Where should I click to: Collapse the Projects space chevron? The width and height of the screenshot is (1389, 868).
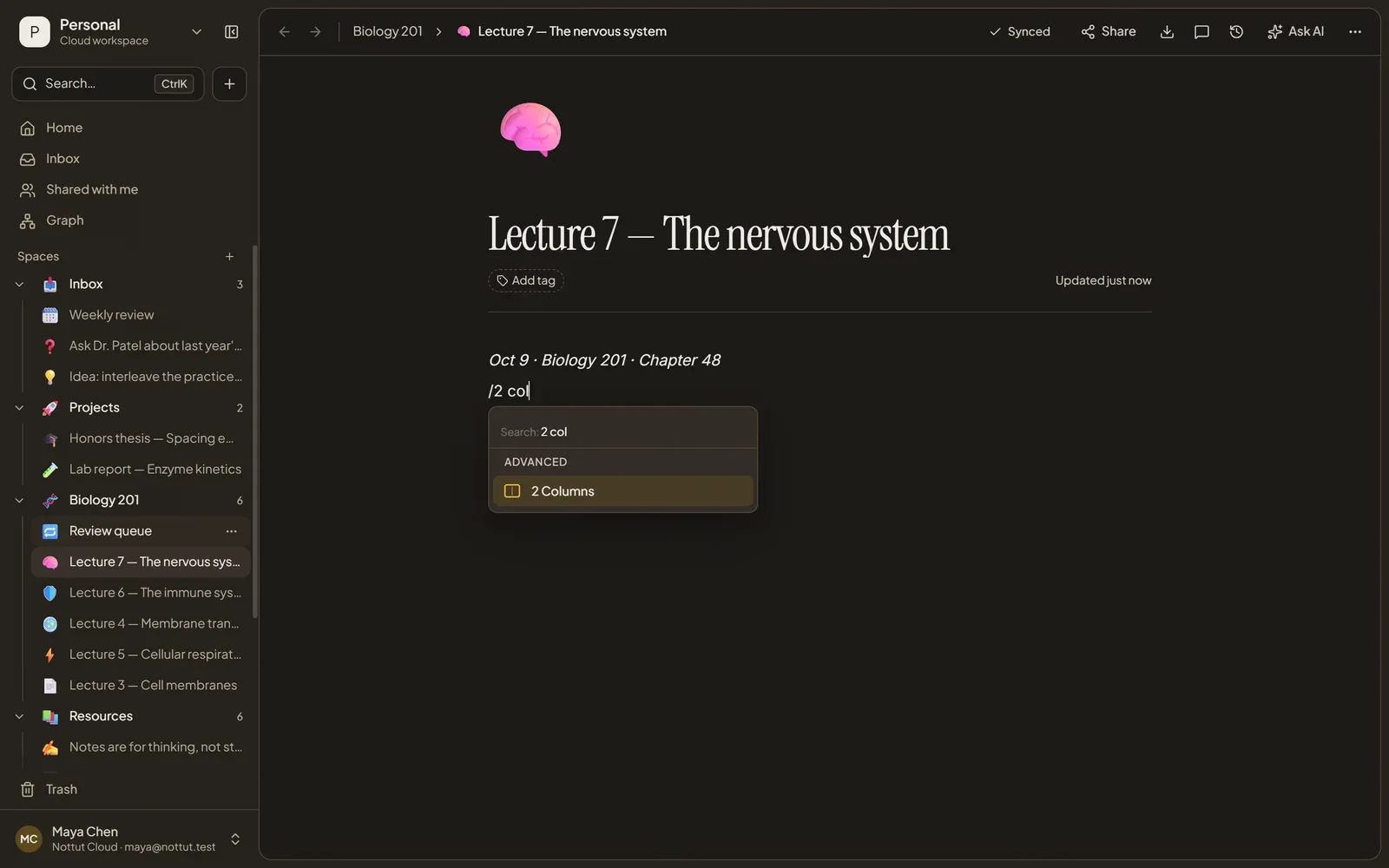pyautogui.click(x=20, y=408)
